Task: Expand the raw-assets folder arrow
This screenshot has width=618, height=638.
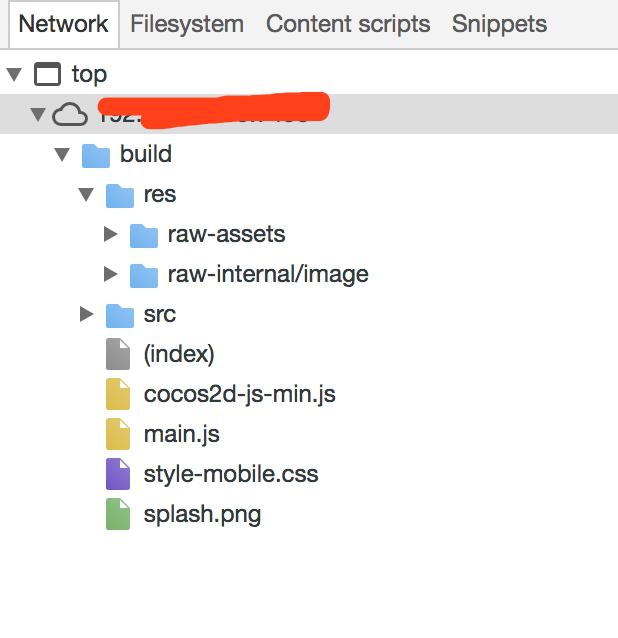Action: 111,235
